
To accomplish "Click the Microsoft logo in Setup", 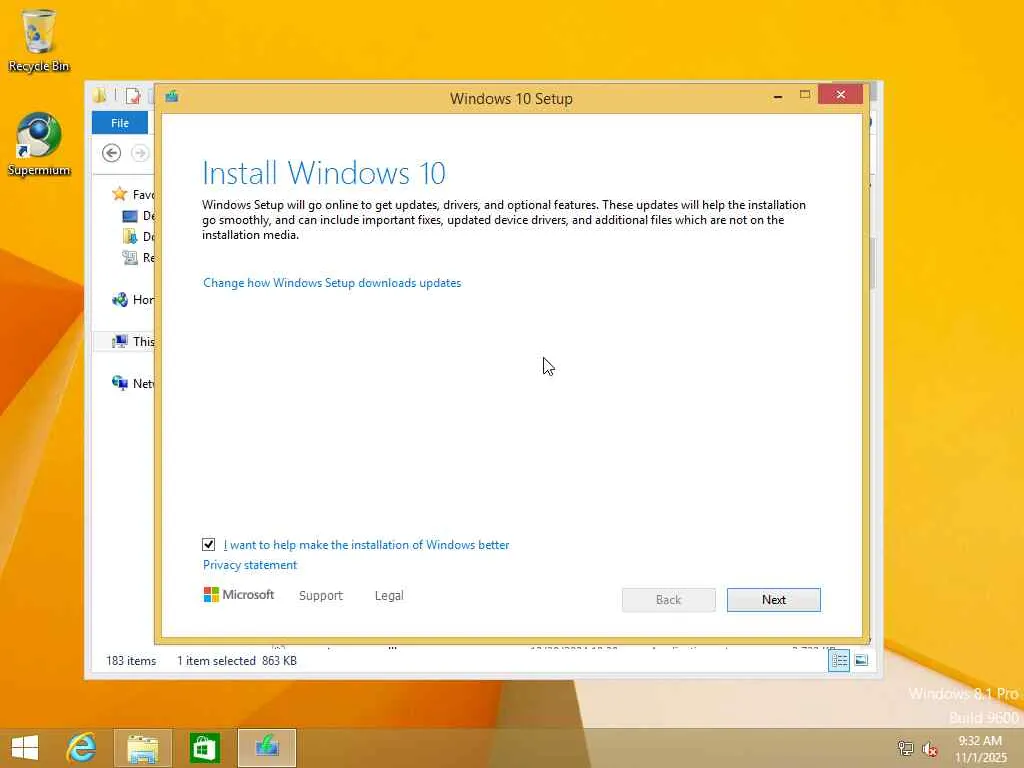I will 238,594.
